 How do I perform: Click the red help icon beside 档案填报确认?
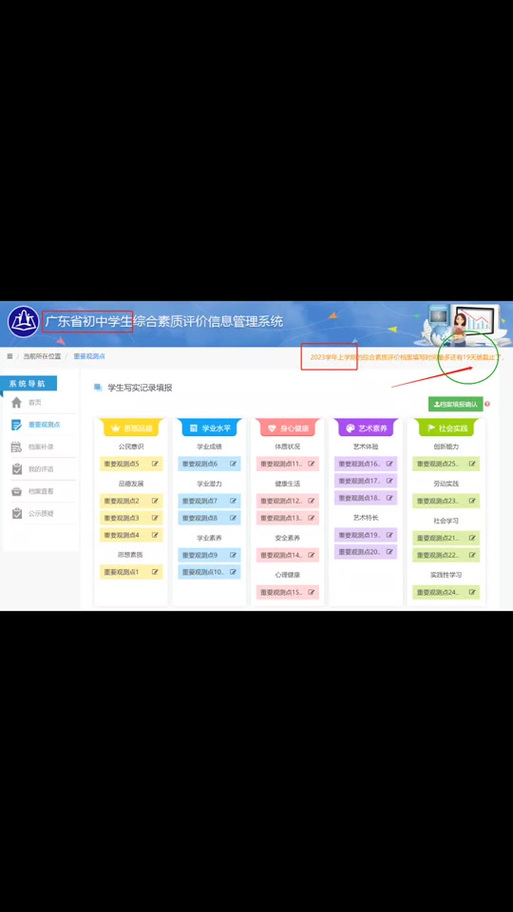pos(487,404)
